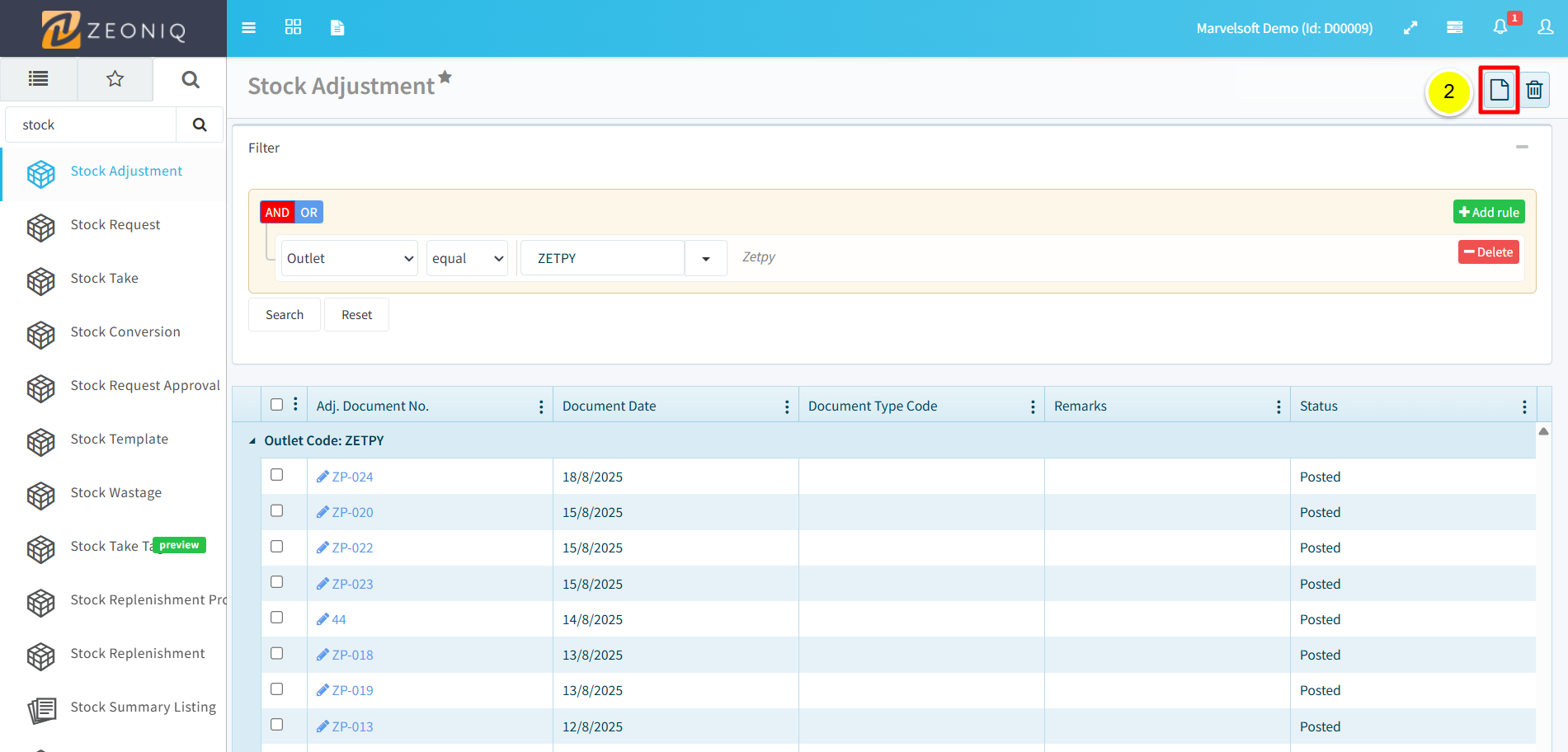Click the stock menu search field

(91, 125)
